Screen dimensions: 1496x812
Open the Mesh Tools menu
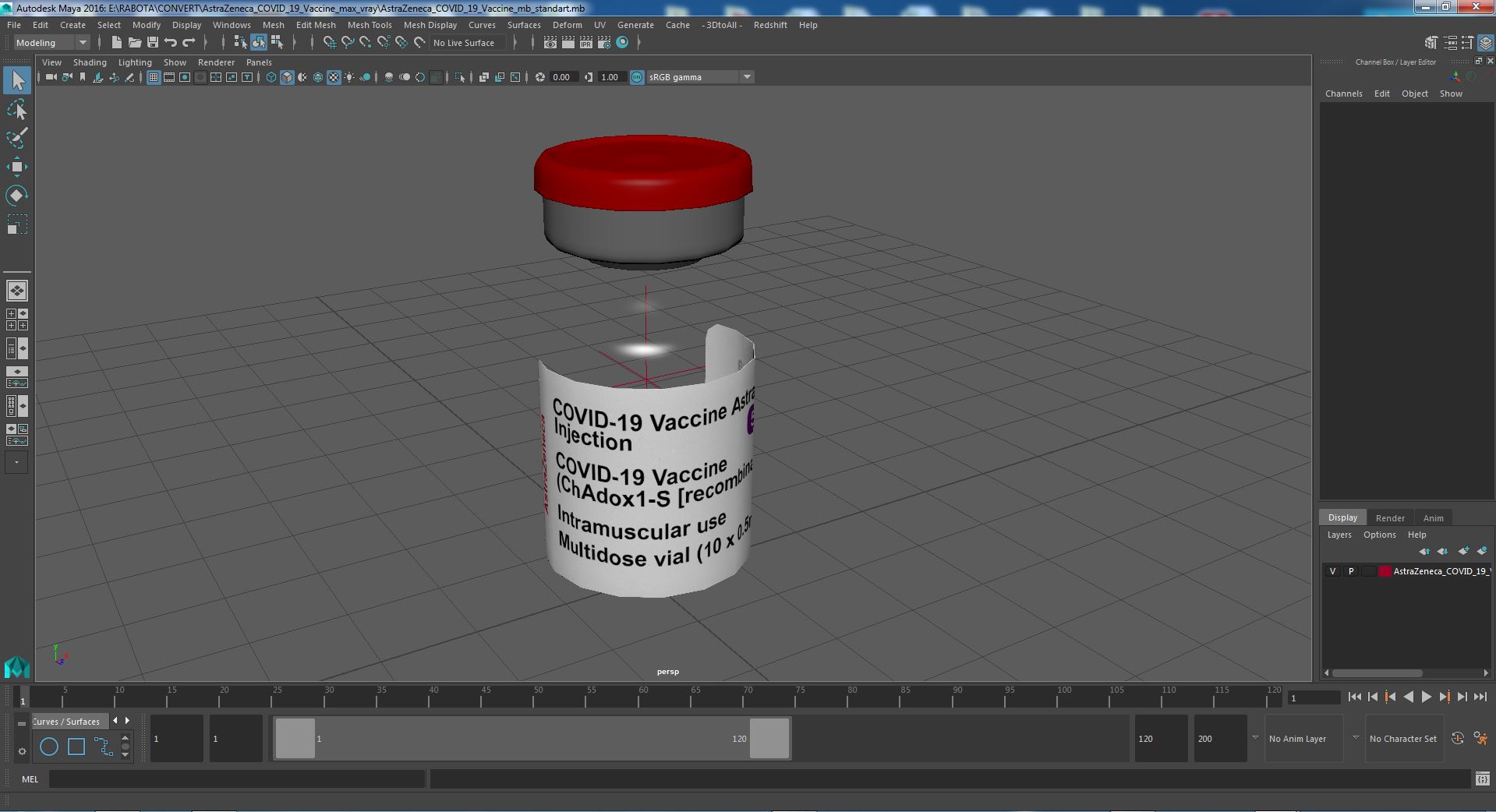[x=370, y=25]
